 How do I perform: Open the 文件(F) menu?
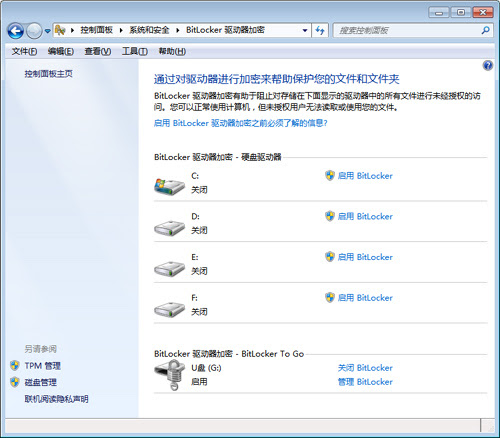click(x=24, y=51)
